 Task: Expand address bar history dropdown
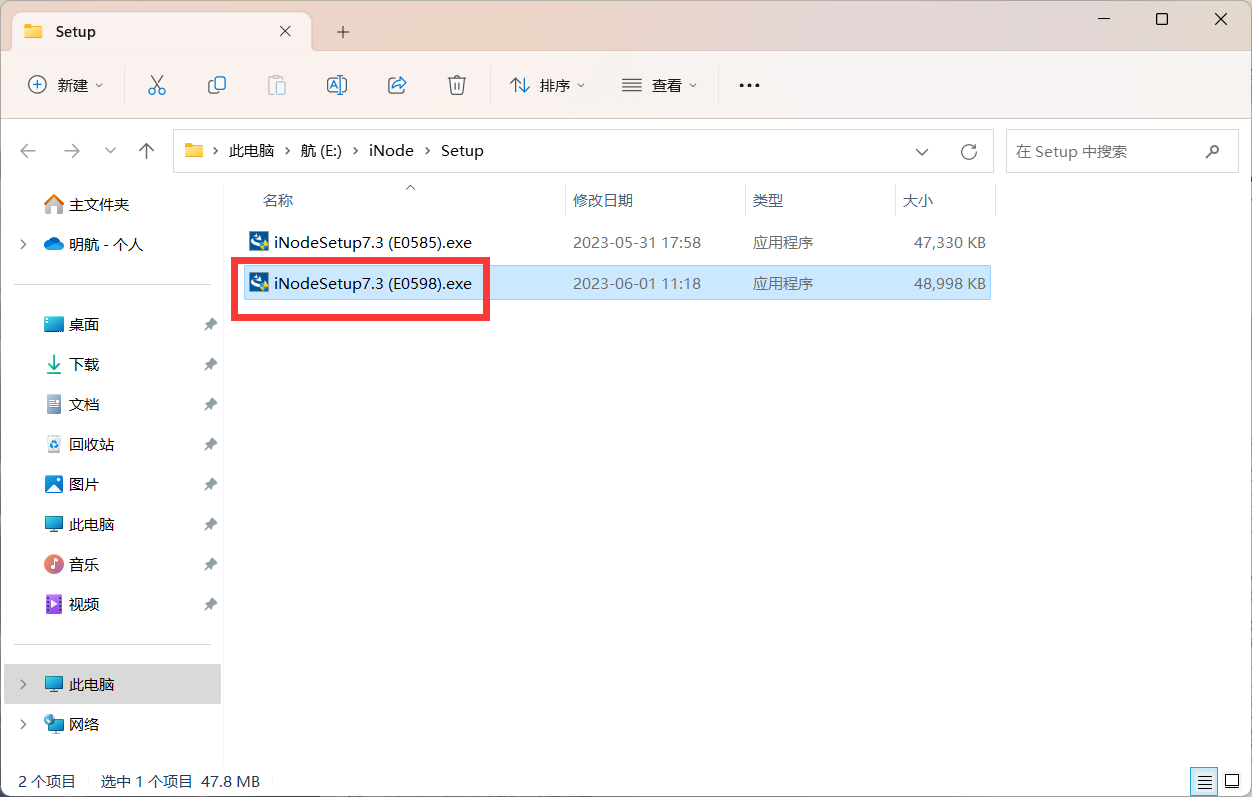coord(922,151)
